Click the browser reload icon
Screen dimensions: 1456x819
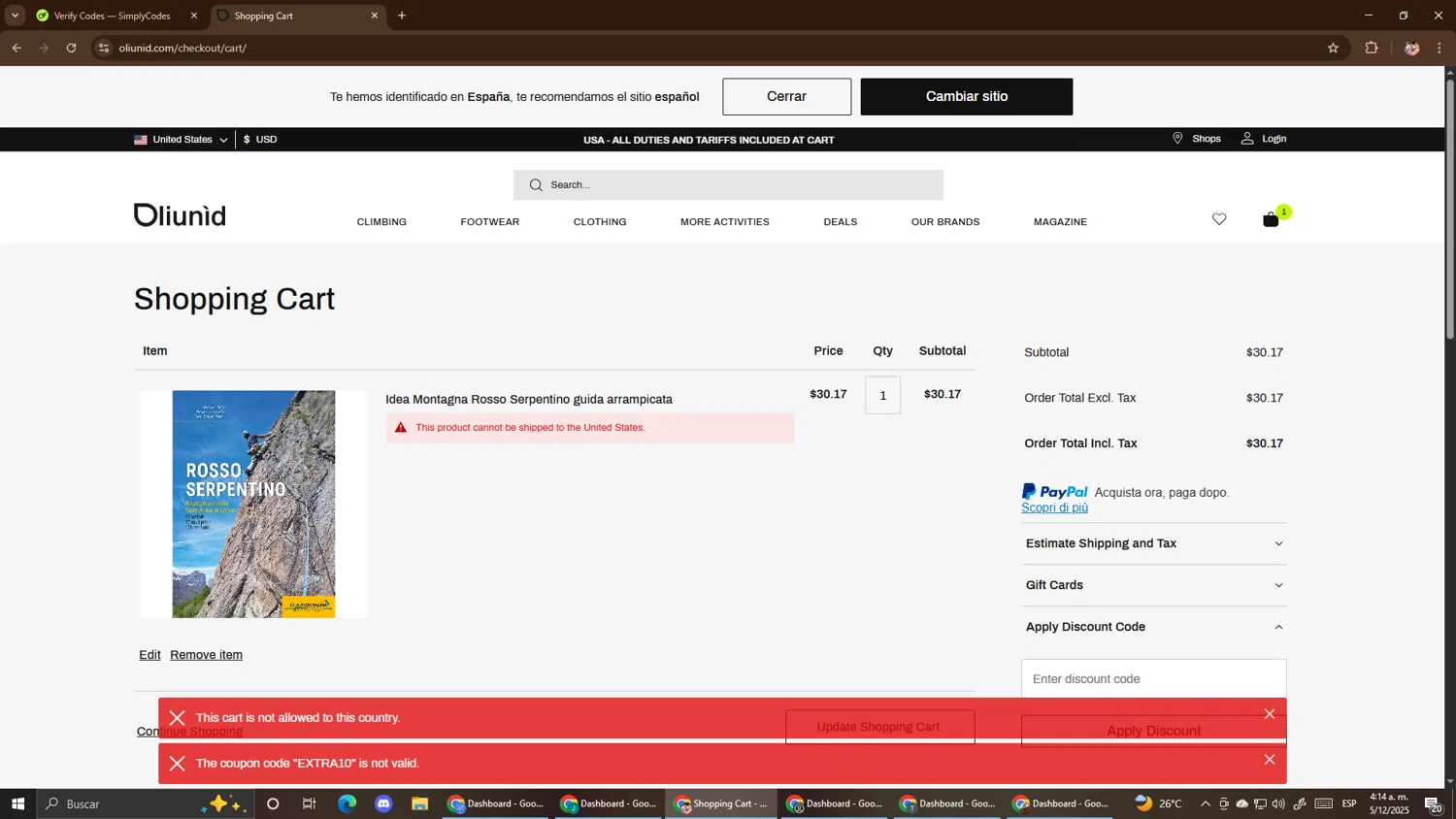pos(71,48)
